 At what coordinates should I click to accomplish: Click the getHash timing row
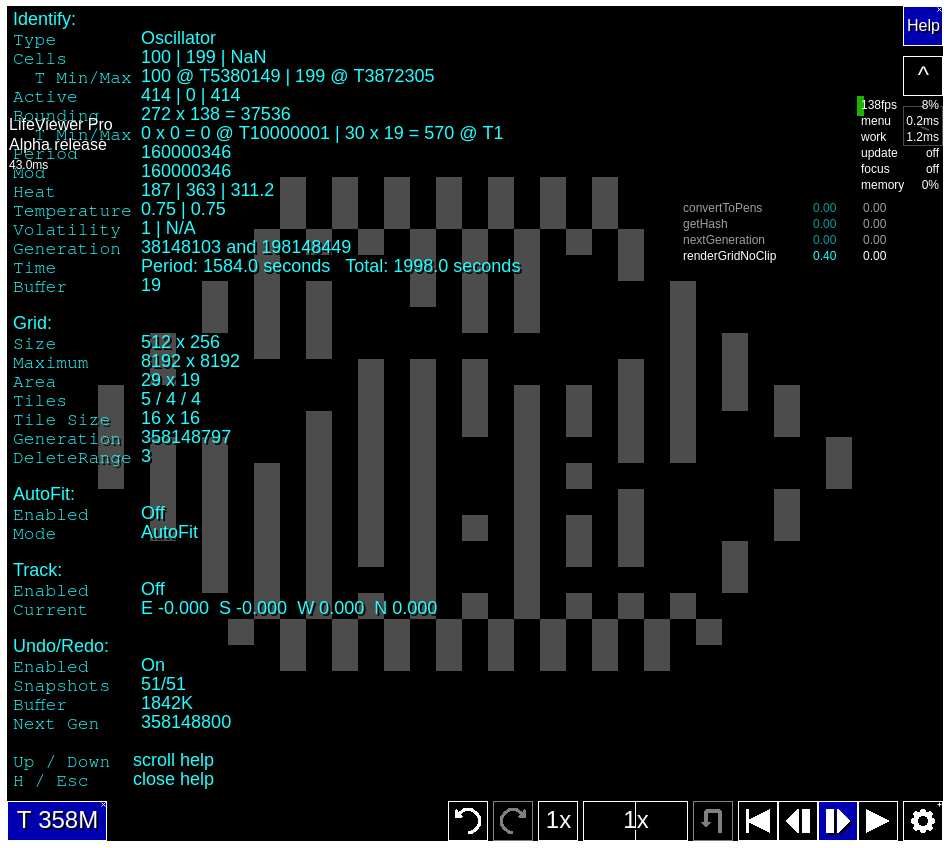(785, 224)
